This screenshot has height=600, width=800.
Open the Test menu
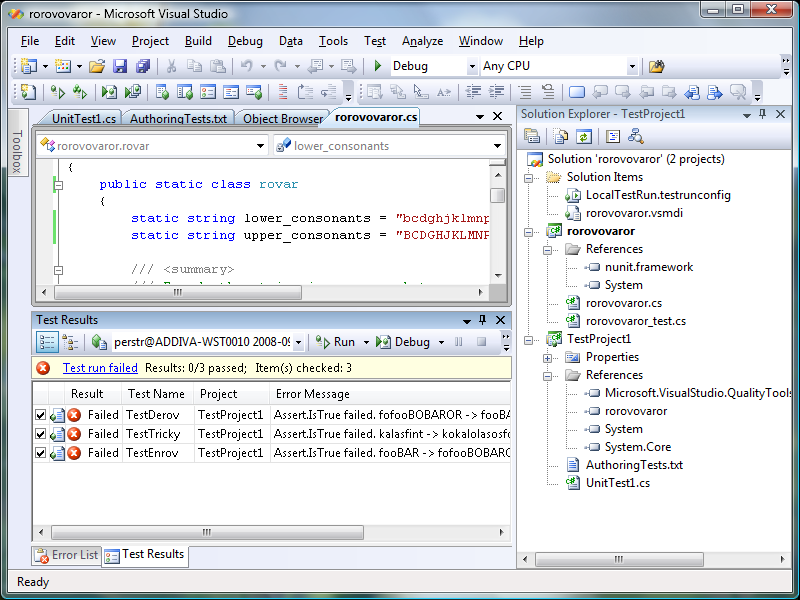[374, 41]
